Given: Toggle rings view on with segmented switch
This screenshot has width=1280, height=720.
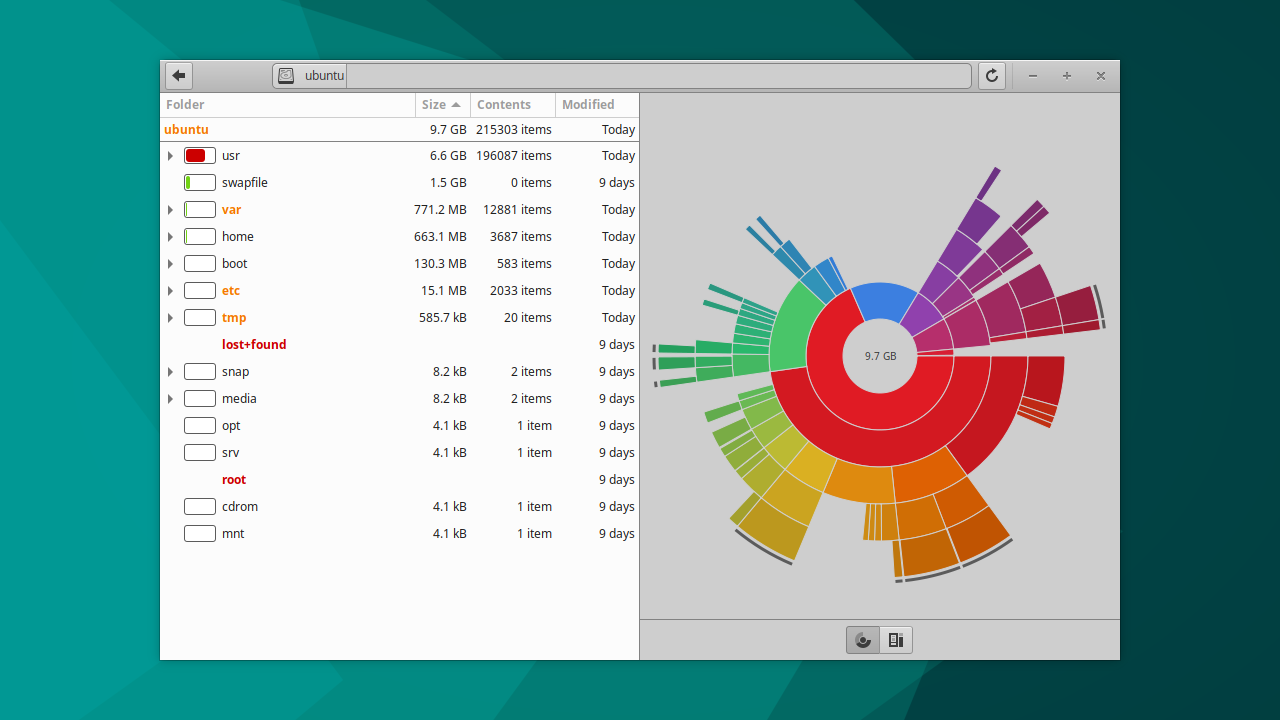Looking at the screenshot, I should 862,640.
